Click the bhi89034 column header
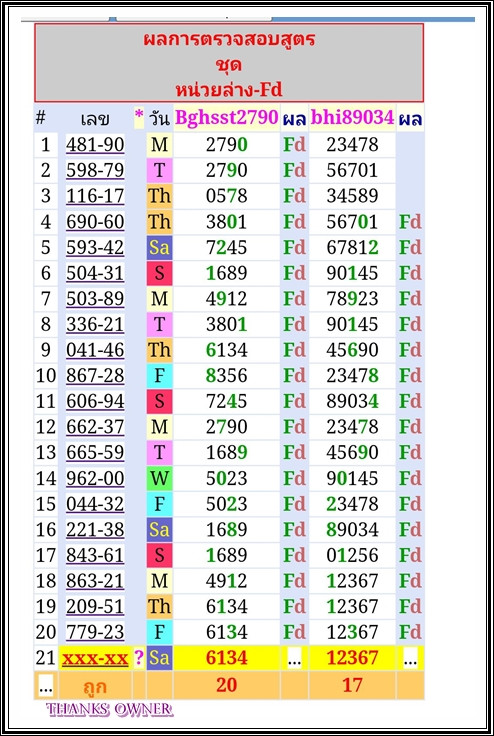494x736 pixels. [x=352, y=118]
